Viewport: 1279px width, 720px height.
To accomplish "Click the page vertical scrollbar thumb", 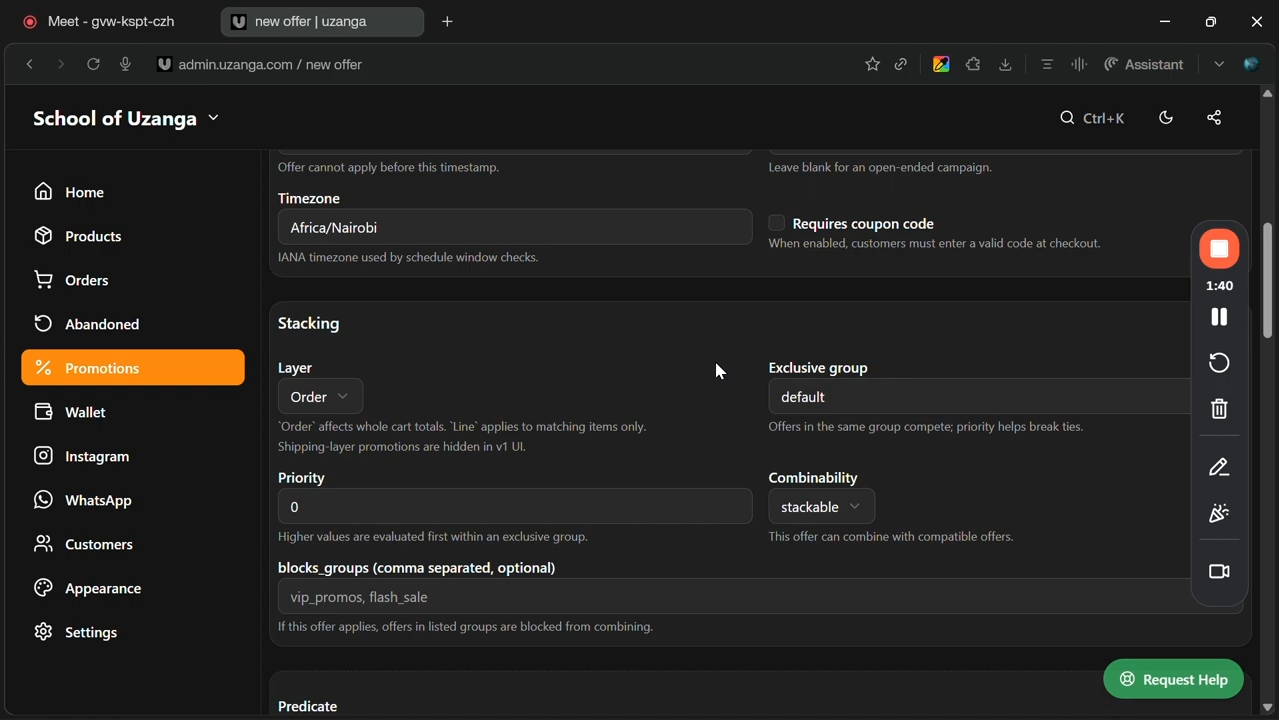I will (1267, 280).
